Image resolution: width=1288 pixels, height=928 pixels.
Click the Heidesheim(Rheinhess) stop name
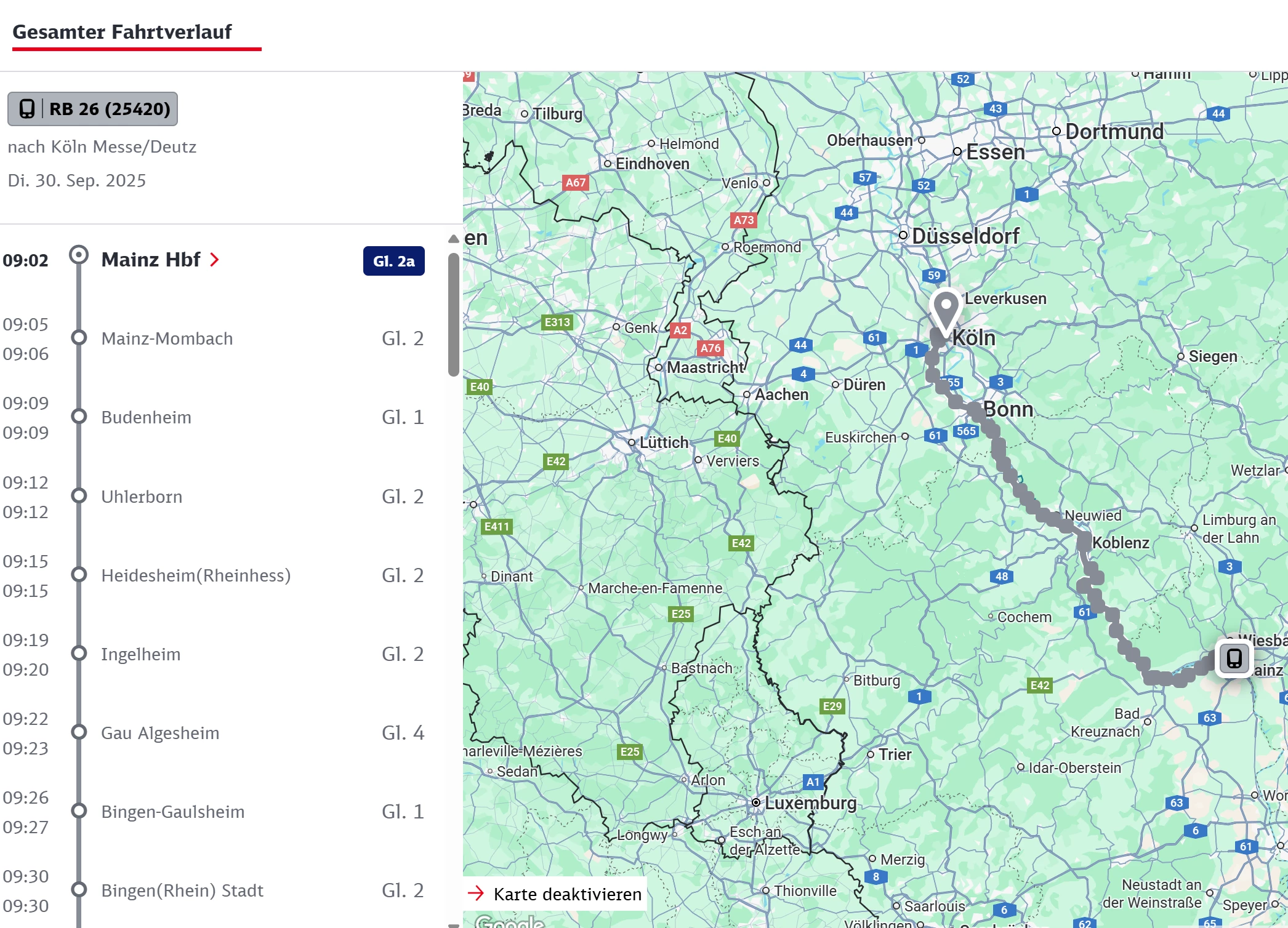click(196, 575)
